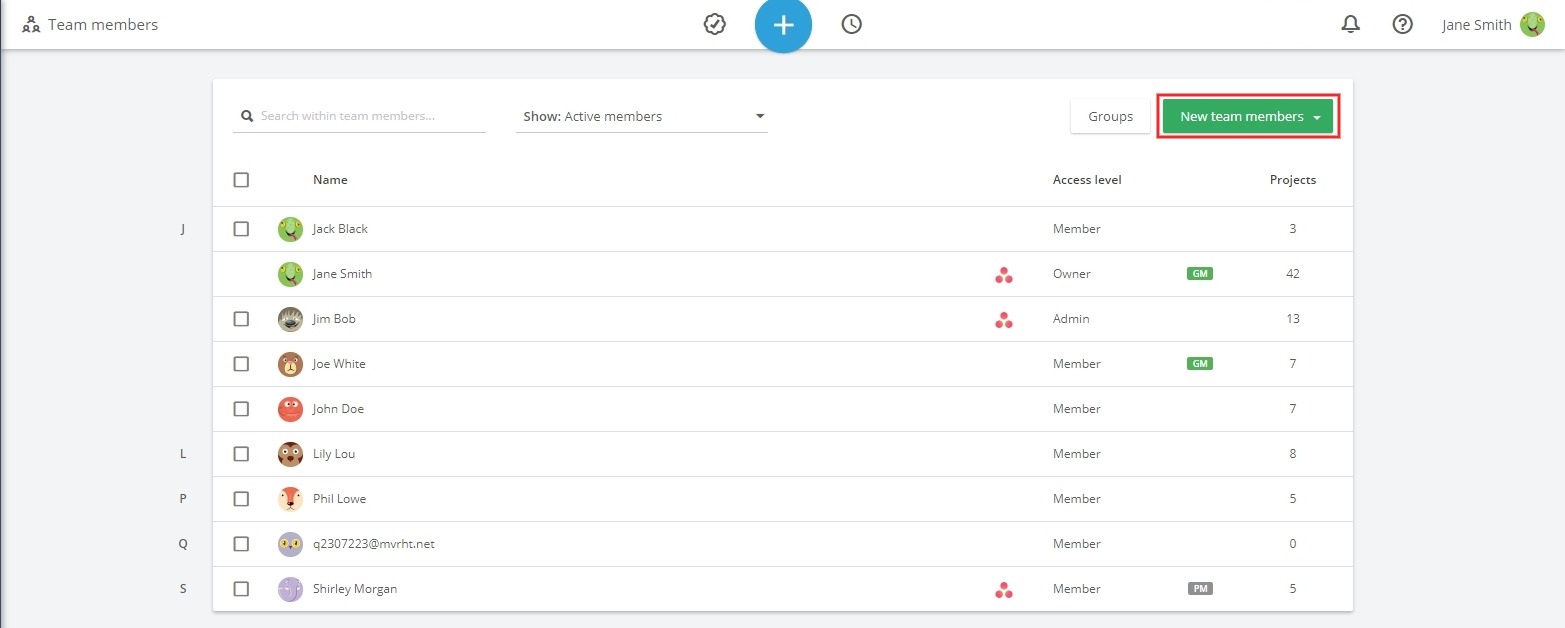Screen dimensions: 1565x628
Task: Click John Doe's red avatar
Action: (290, 409)
